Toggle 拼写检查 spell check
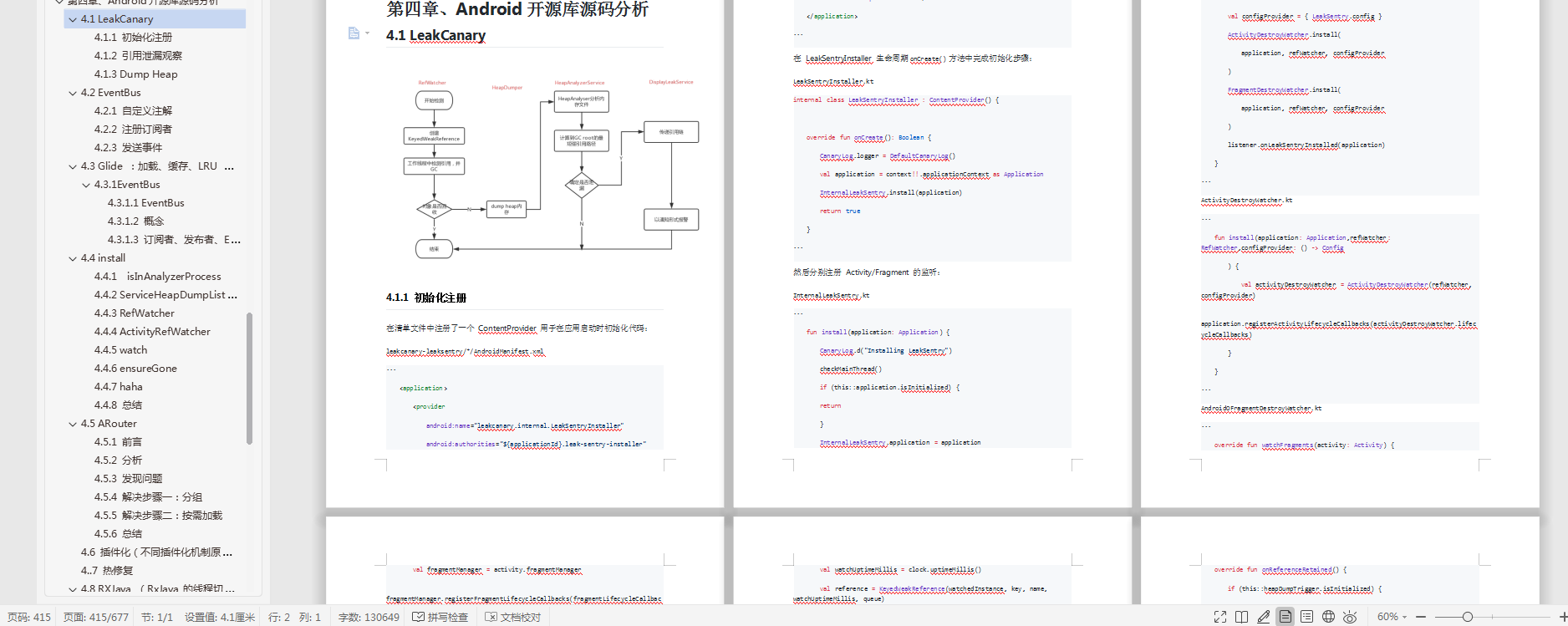1568x626 pixels. click(x=440, y=618)
